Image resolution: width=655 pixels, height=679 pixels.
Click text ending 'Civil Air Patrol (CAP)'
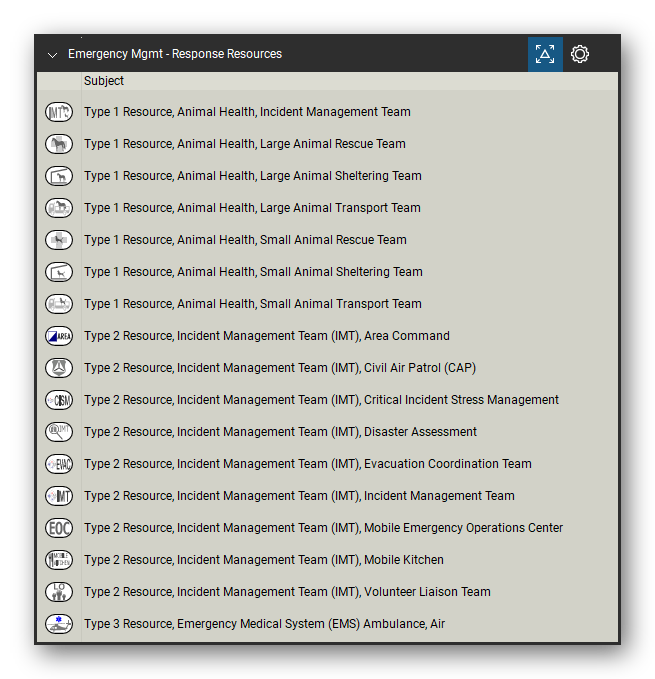280,368
